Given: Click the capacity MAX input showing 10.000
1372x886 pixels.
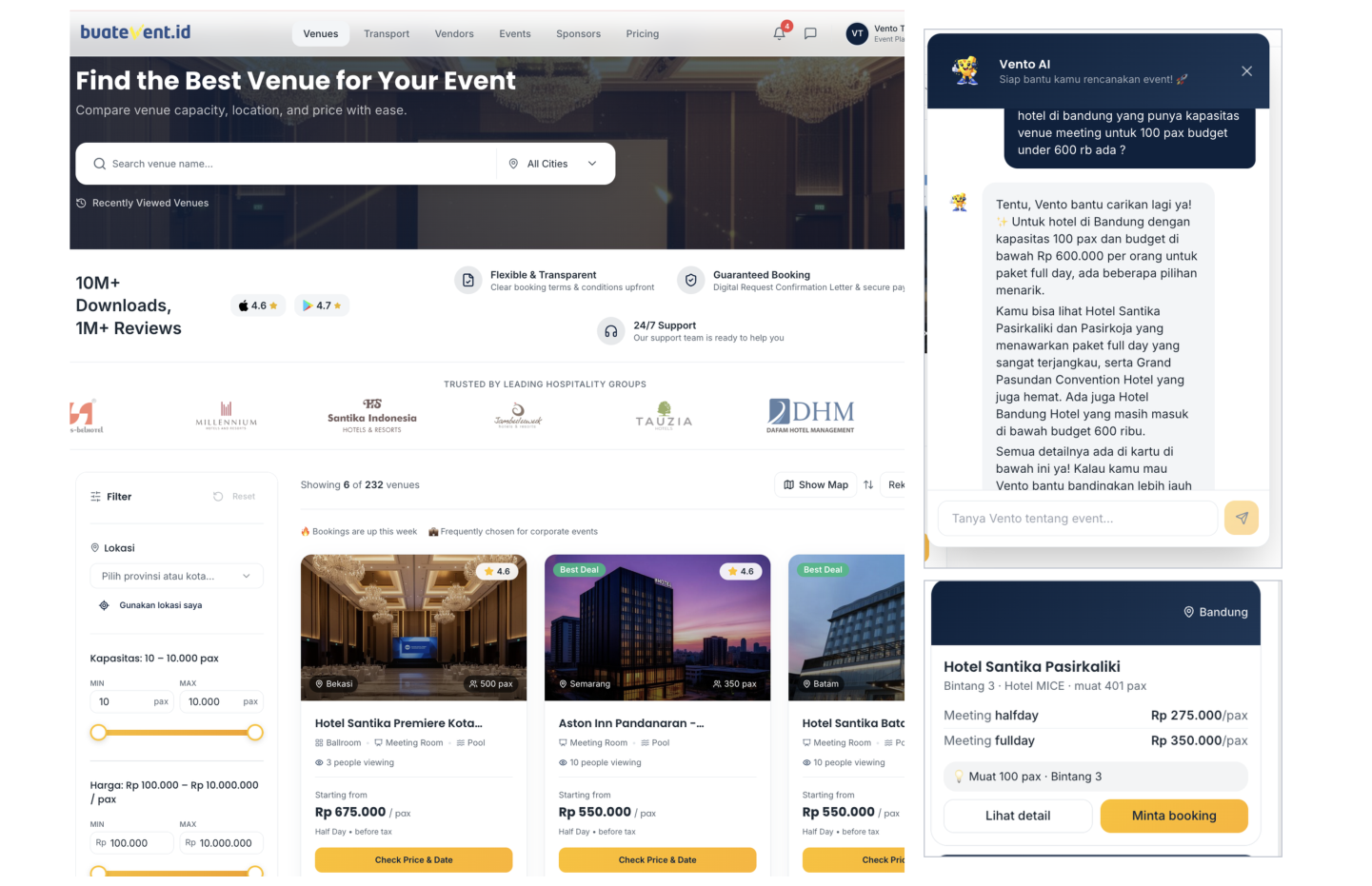Looking at the screenshot, I should [221, 701].
